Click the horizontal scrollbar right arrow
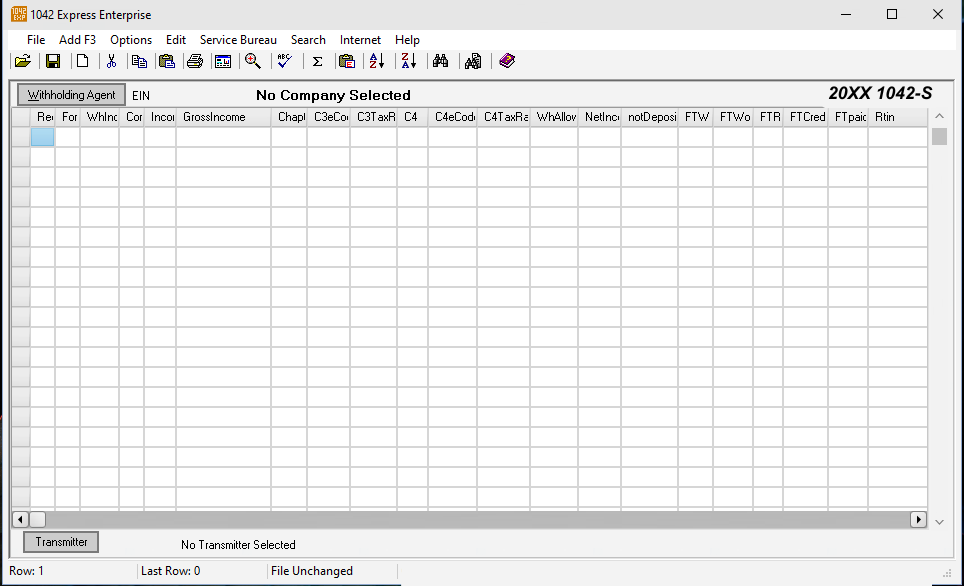Screen dimensions: 964x586 (918, 519)
